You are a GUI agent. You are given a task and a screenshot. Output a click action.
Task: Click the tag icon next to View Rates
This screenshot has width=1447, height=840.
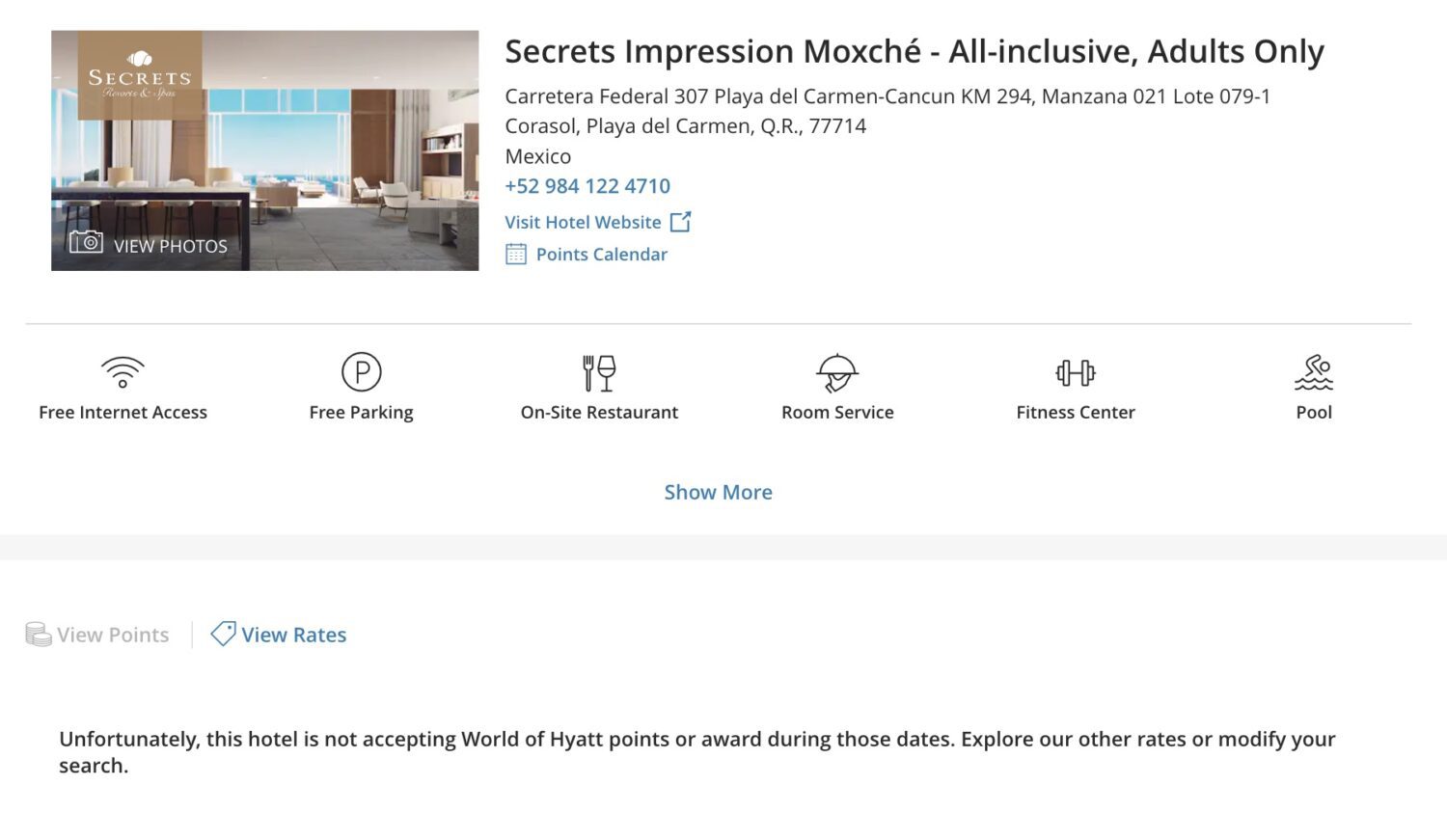(x=223, y=634)
